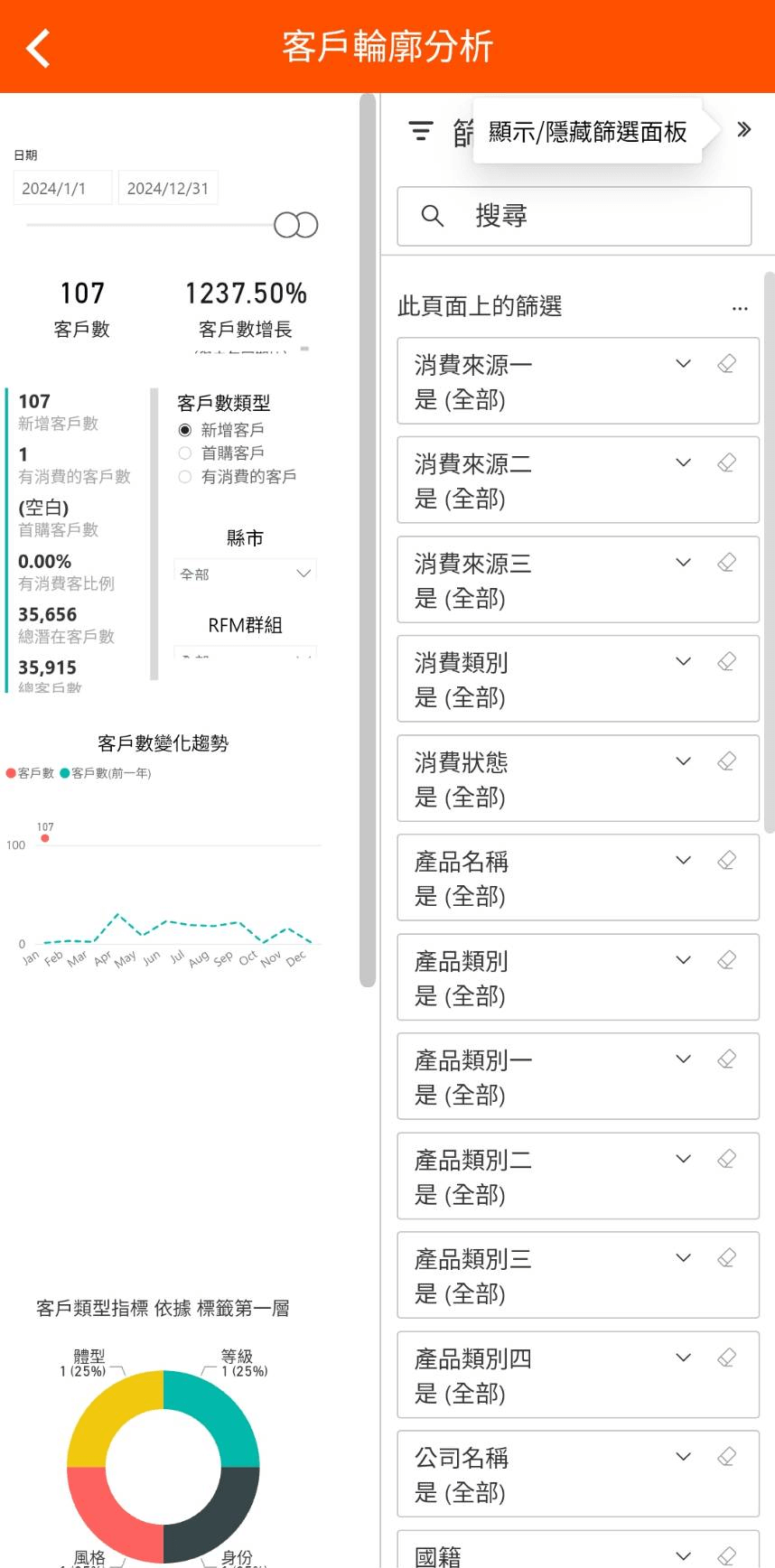Clear the 消費來源三 filter with eraser
The height and width of the screenshot is (1568, 775).
[x=726, y=562]
